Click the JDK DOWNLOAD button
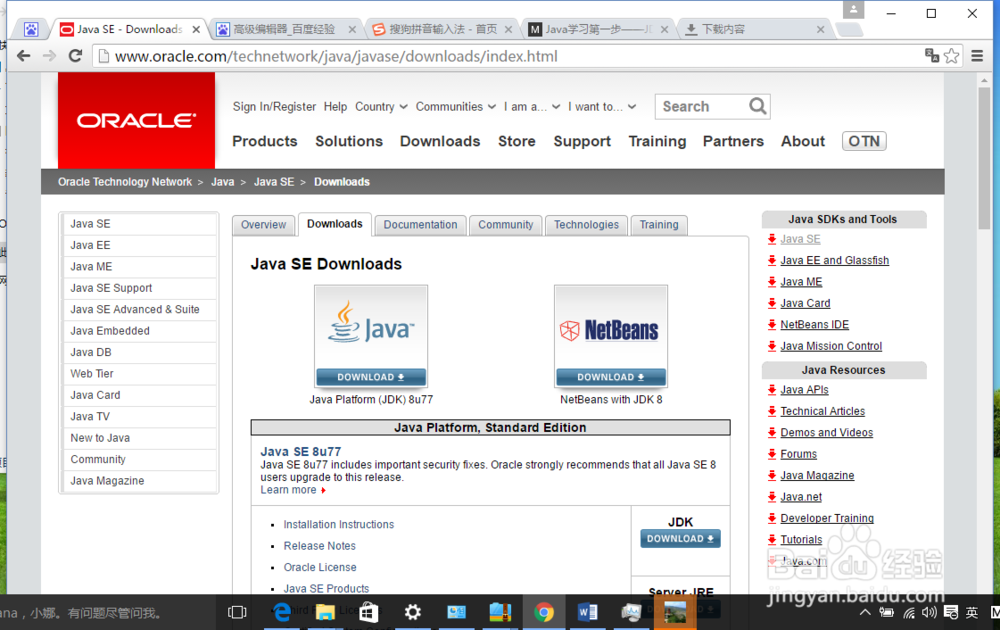This screenshot has width=1000, height=630. pyautogui.click(x=680, y=539)
